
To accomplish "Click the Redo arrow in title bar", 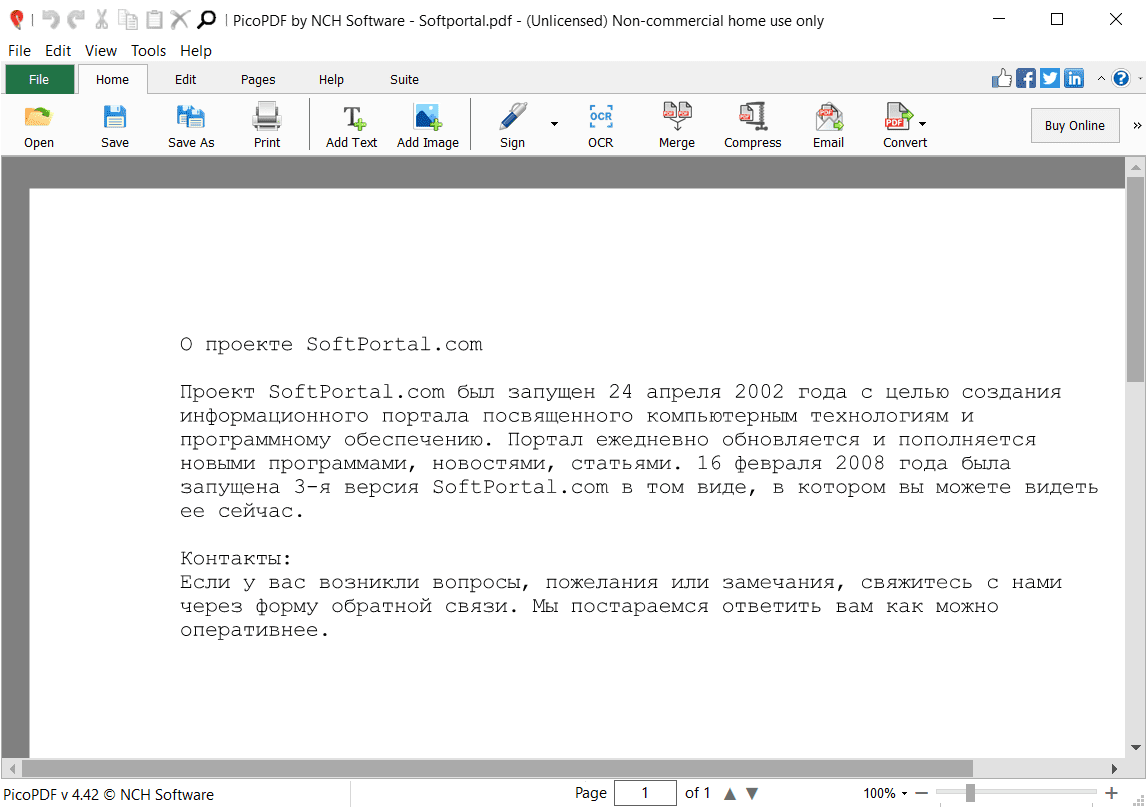I will click(x=76, y=19).
